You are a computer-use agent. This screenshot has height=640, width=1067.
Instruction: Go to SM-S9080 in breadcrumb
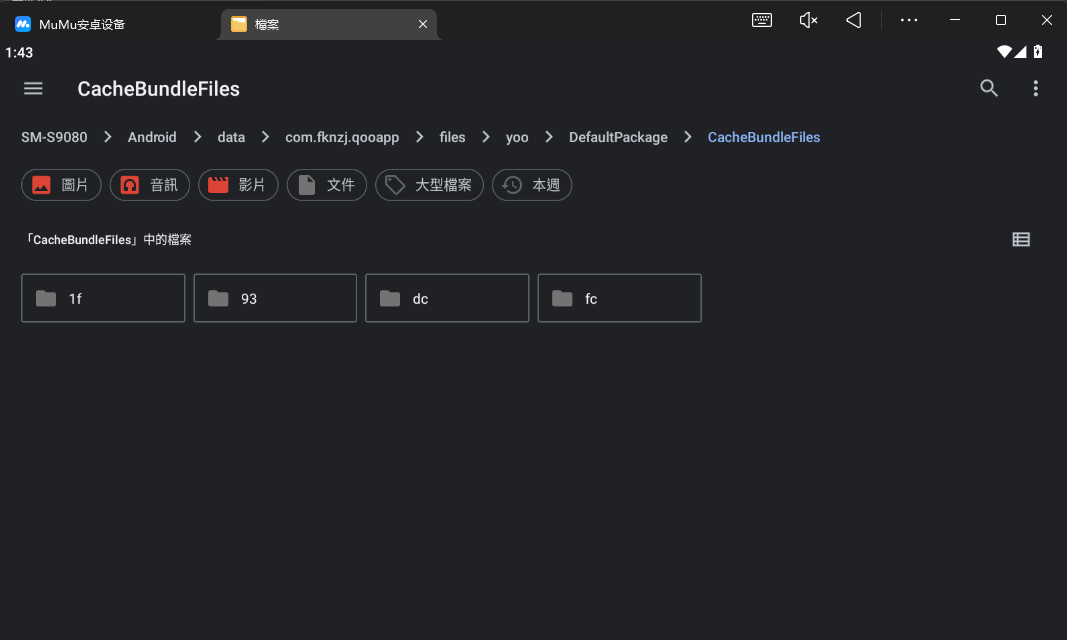point(54,137)
